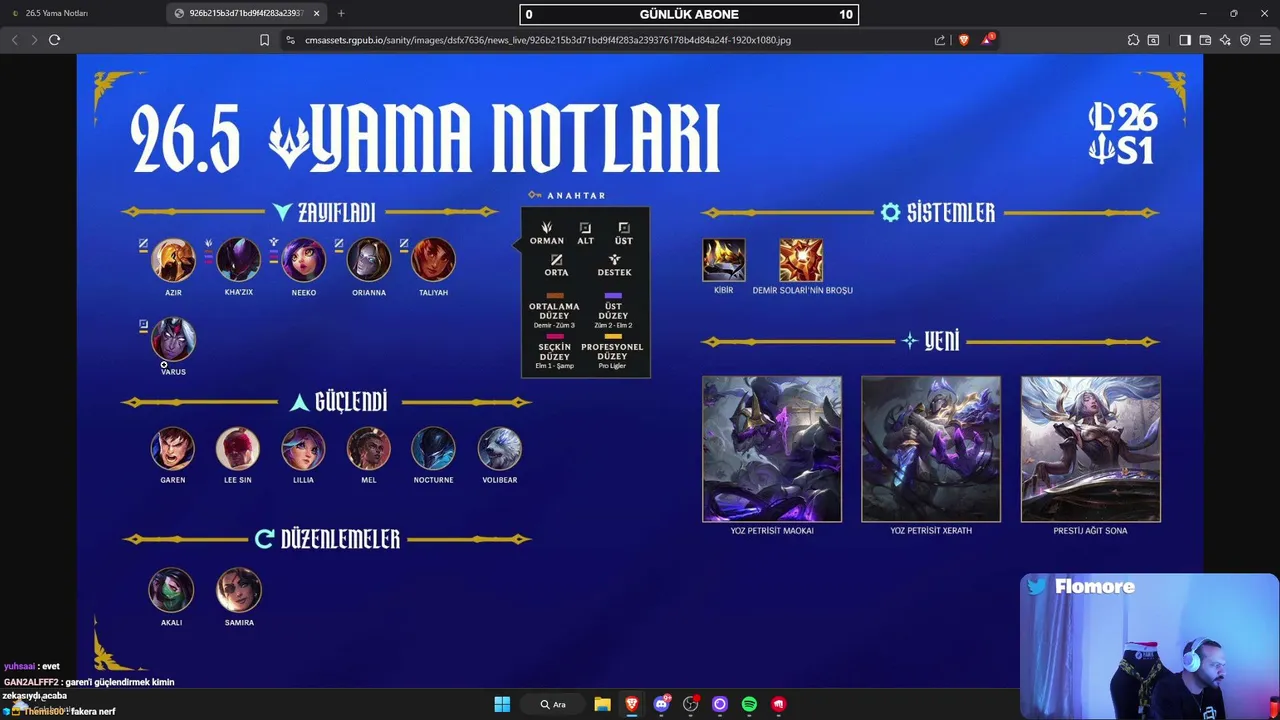This screenshot has height=720, width=1280.
Task: Select the Akali portrait under Düzenlemeler
Action: click(171, 590)
